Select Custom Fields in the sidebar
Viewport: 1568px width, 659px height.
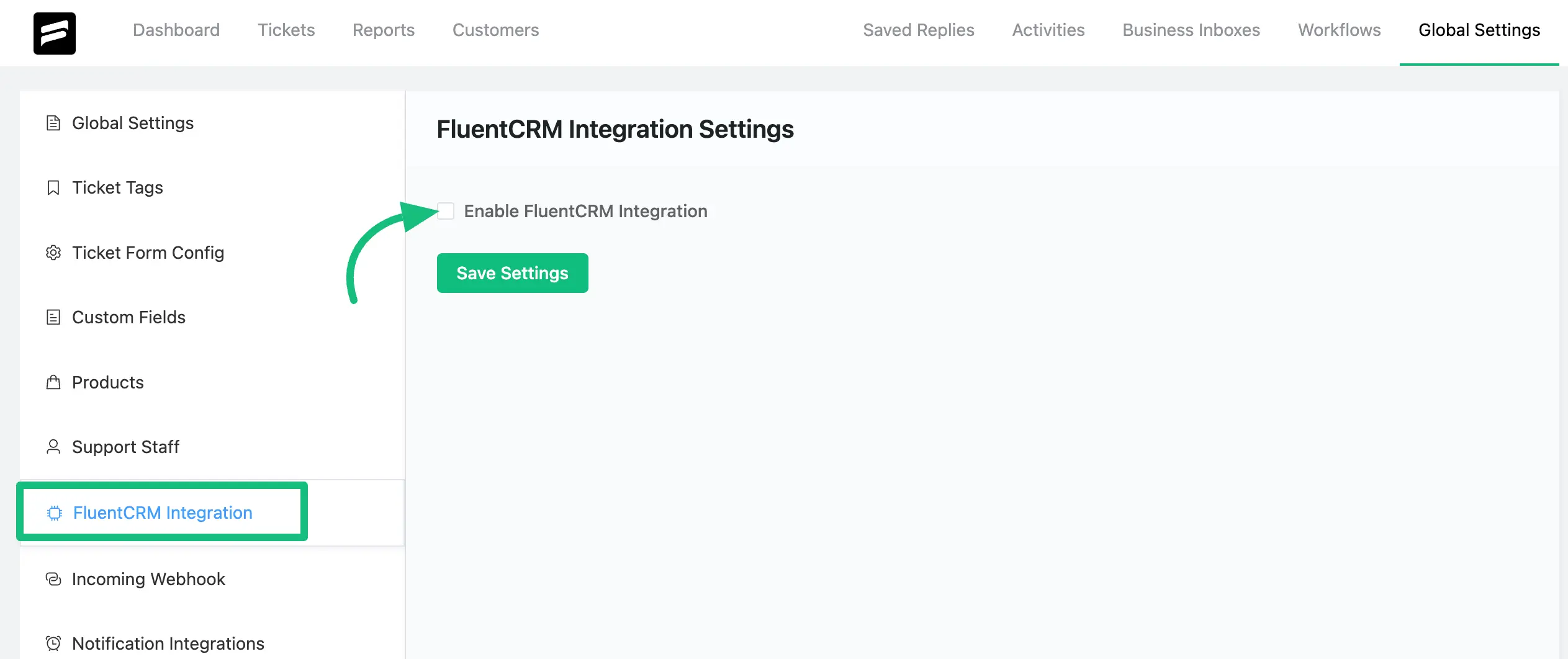[212, 317]
